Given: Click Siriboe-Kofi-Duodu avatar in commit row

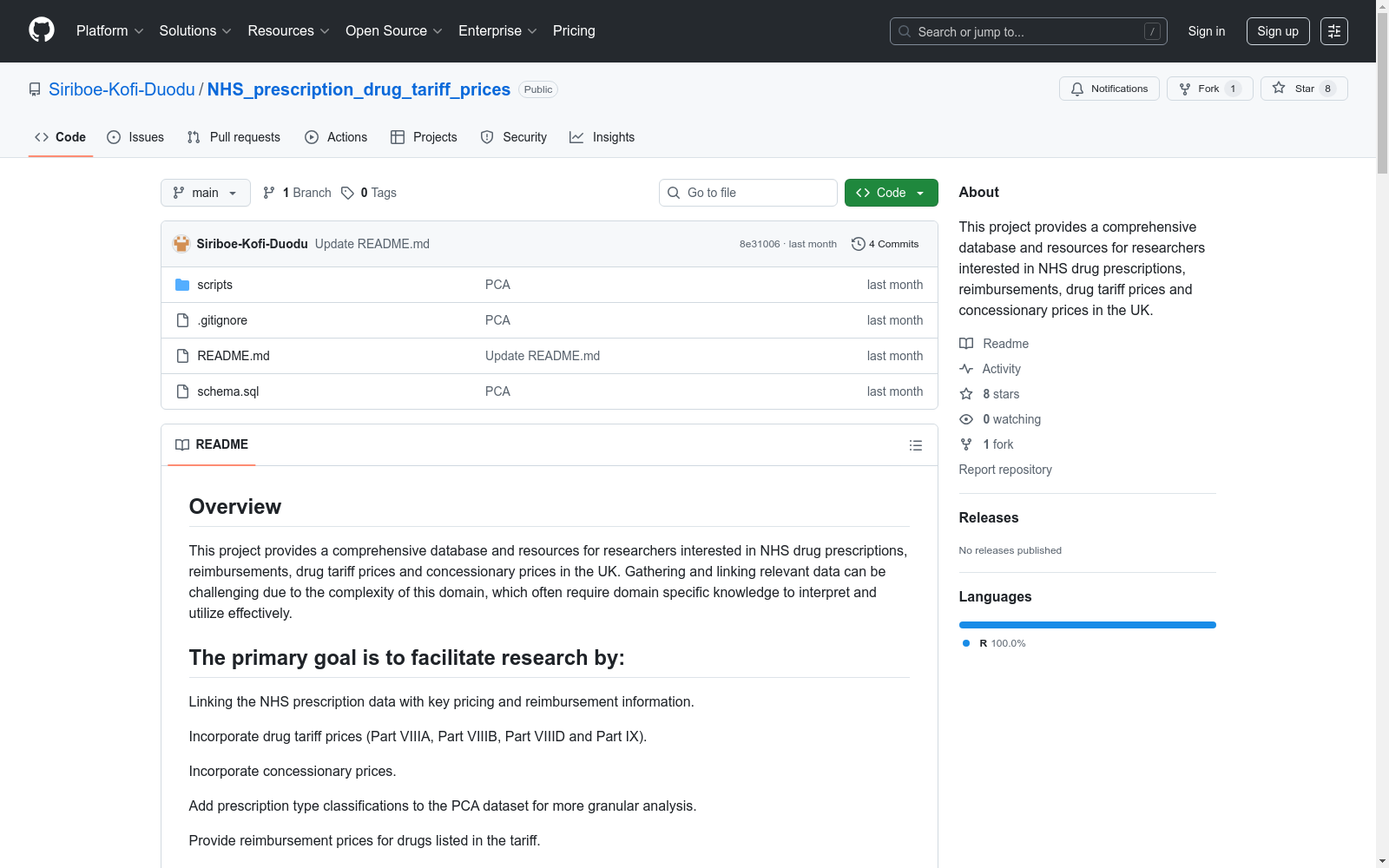Looking at the screenshot, I should tap(181, 244).
